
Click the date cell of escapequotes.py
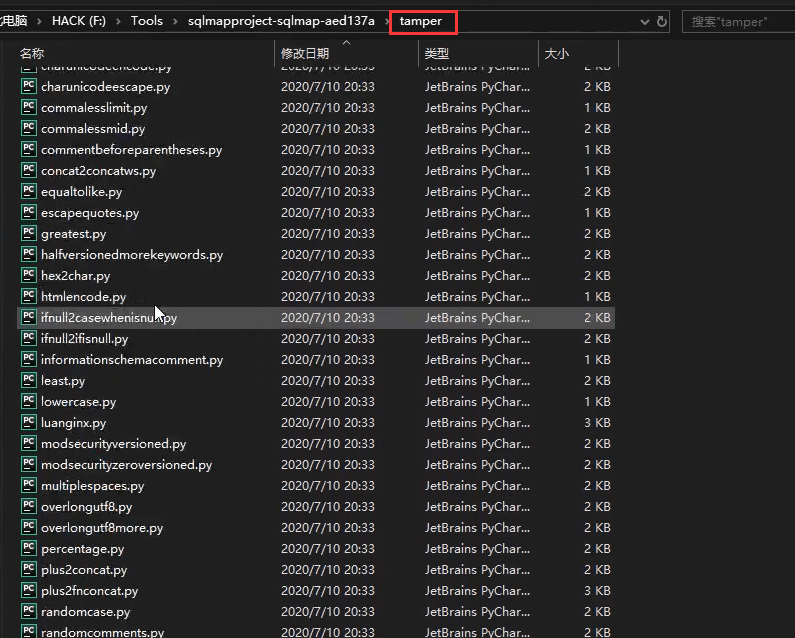click(328, 212)
